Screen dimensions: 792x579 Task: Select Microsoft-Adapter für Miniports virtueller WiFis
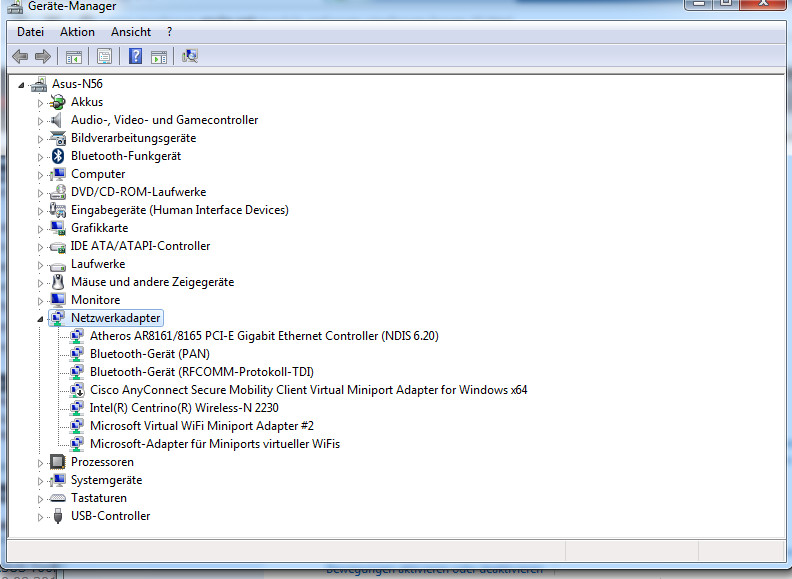215,444
